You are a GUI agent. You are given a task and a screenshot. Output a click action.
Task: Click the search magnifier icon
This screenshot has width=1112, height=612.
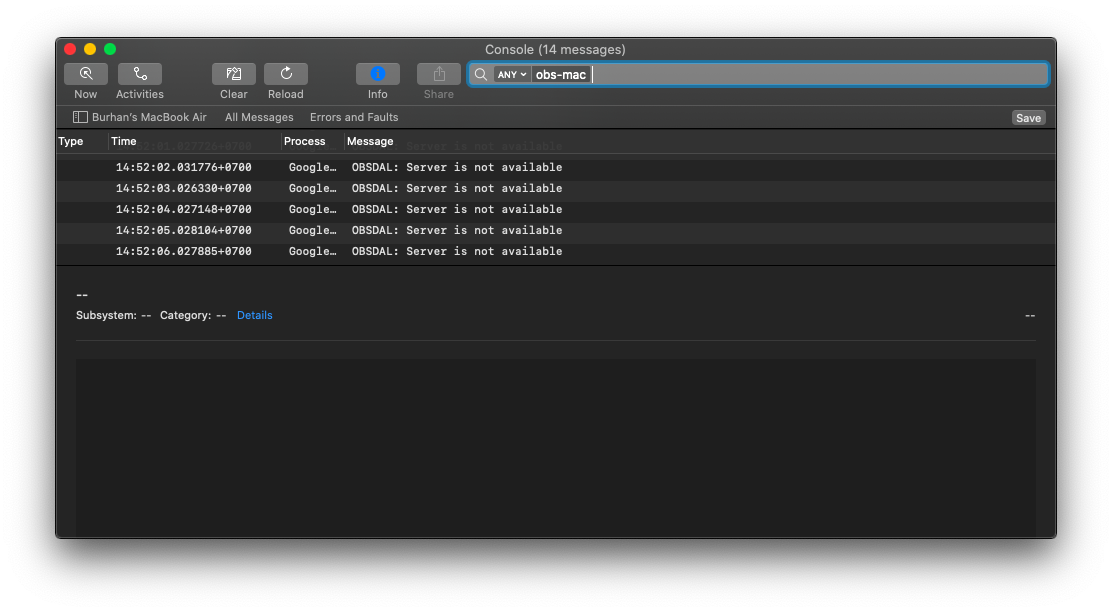[x=480, y=73]
